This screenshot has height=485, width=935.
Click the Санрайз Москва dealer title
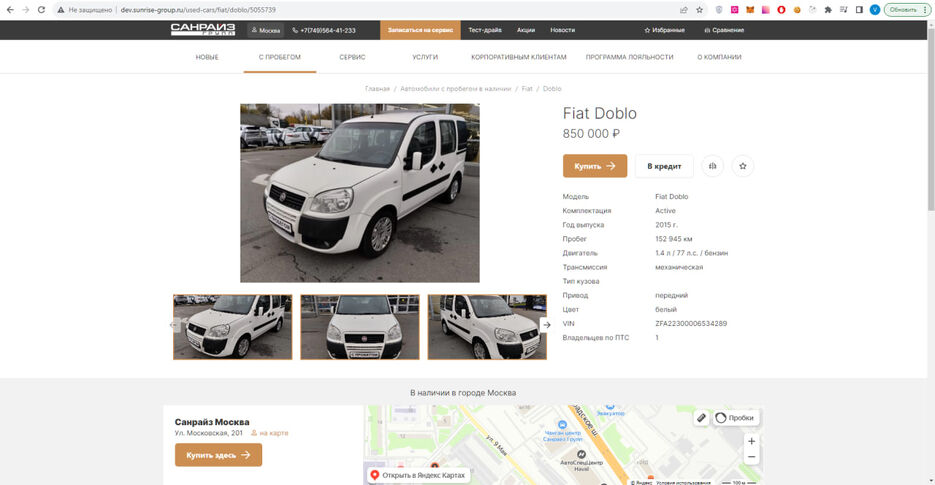tap(212, 422)
